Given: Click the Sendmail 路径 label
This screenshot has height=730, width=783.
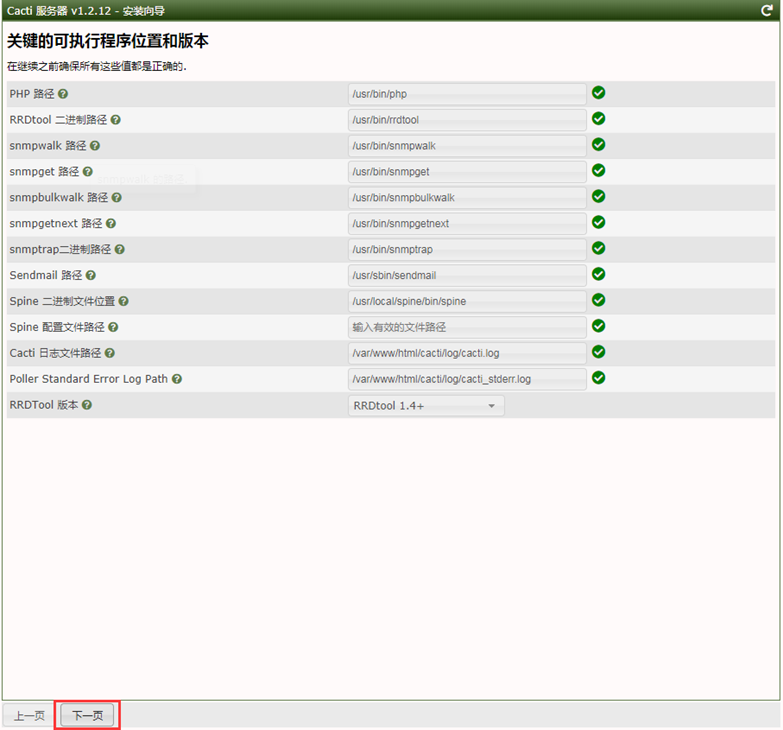Looking at the screenshot, I should [x=45, y=275].
